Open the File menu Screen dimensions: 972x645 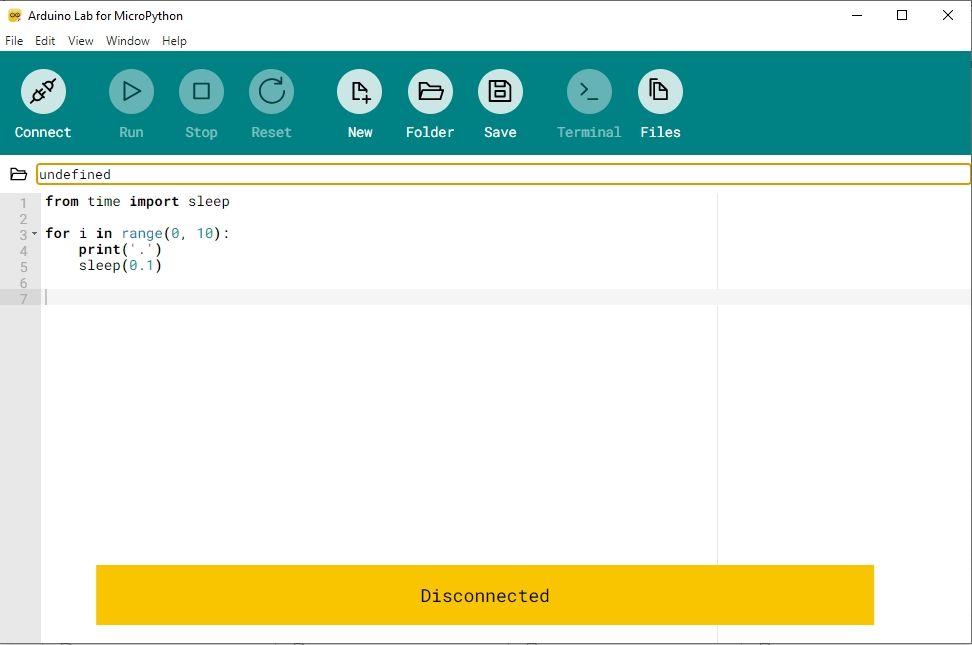click(x=14, y=41)
